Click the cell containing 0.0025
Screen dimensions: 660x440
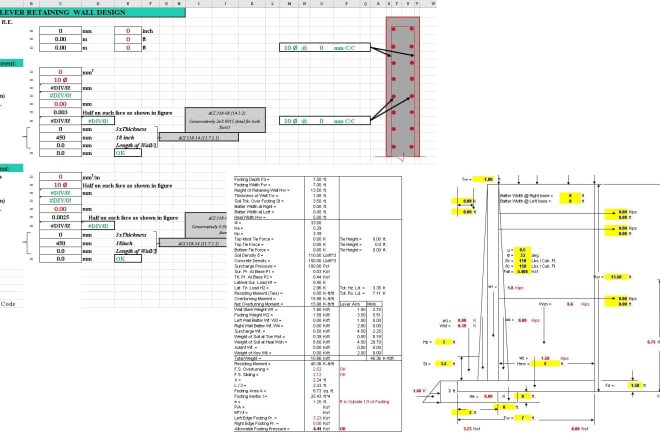(61, 217)
